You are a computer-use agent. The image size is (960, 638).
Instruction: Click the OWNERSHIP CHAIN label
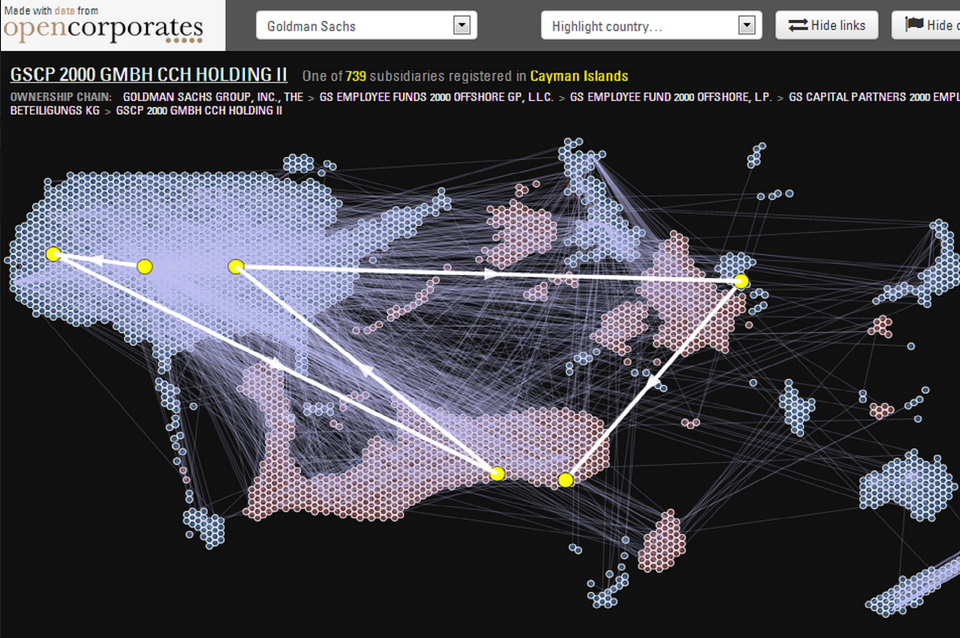[x=61, y=97]
